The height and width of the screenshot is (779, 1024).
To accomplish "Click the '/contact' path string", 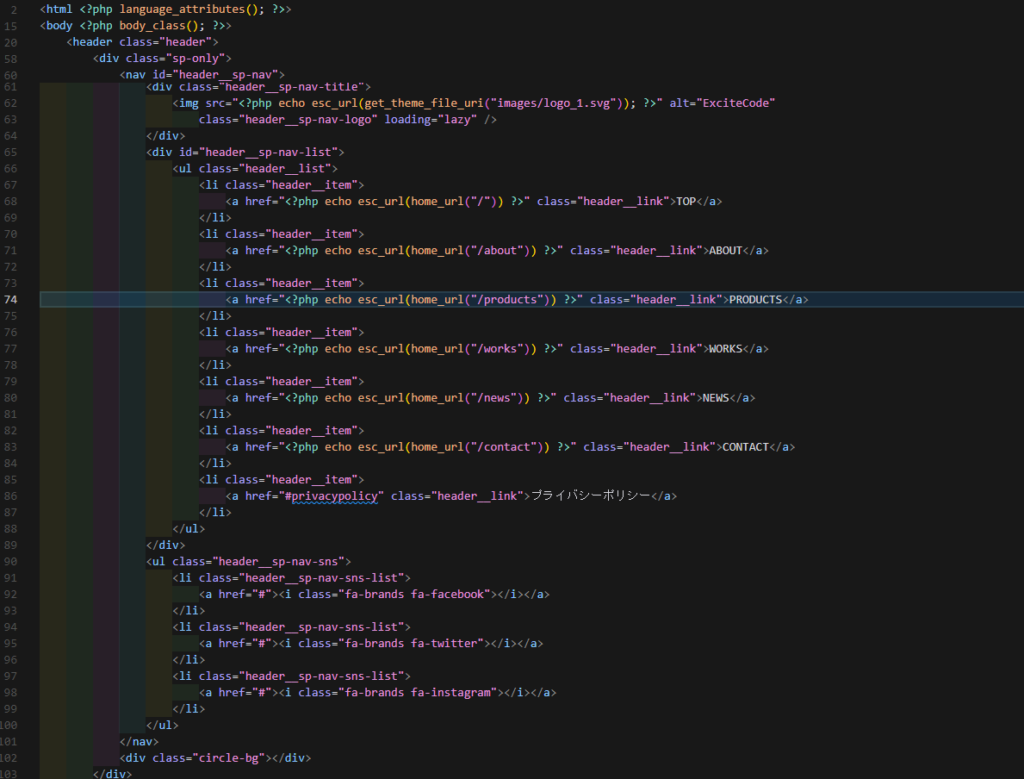I will pos(503,447).
